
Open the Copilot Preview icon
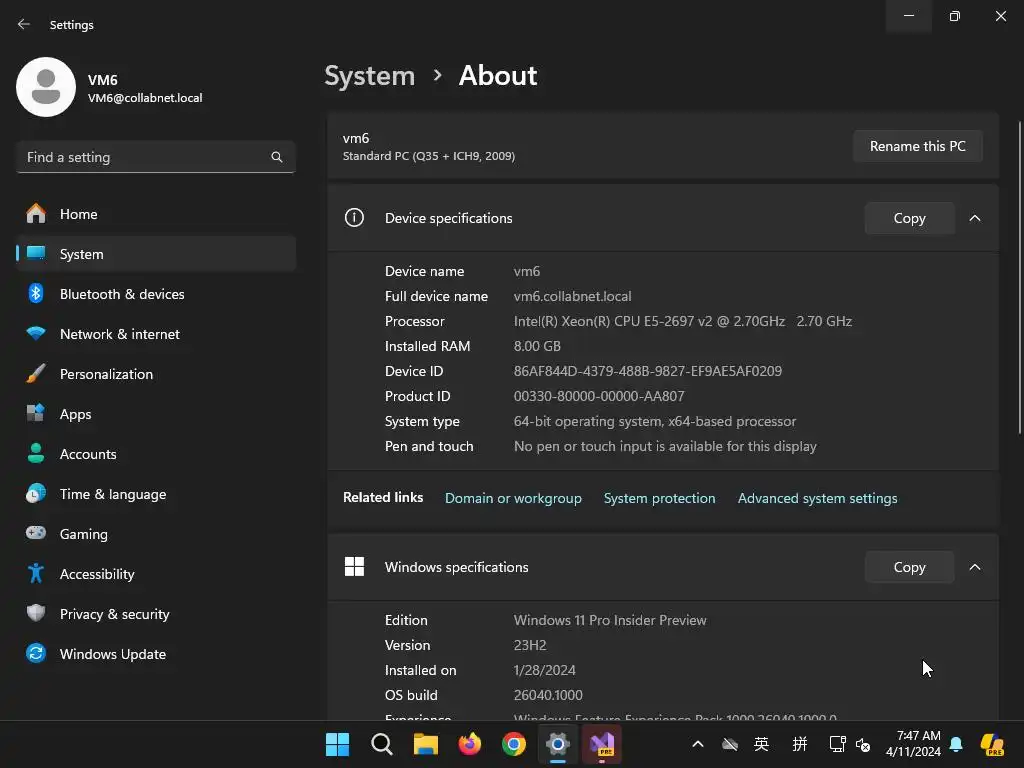tap(992, 744)
